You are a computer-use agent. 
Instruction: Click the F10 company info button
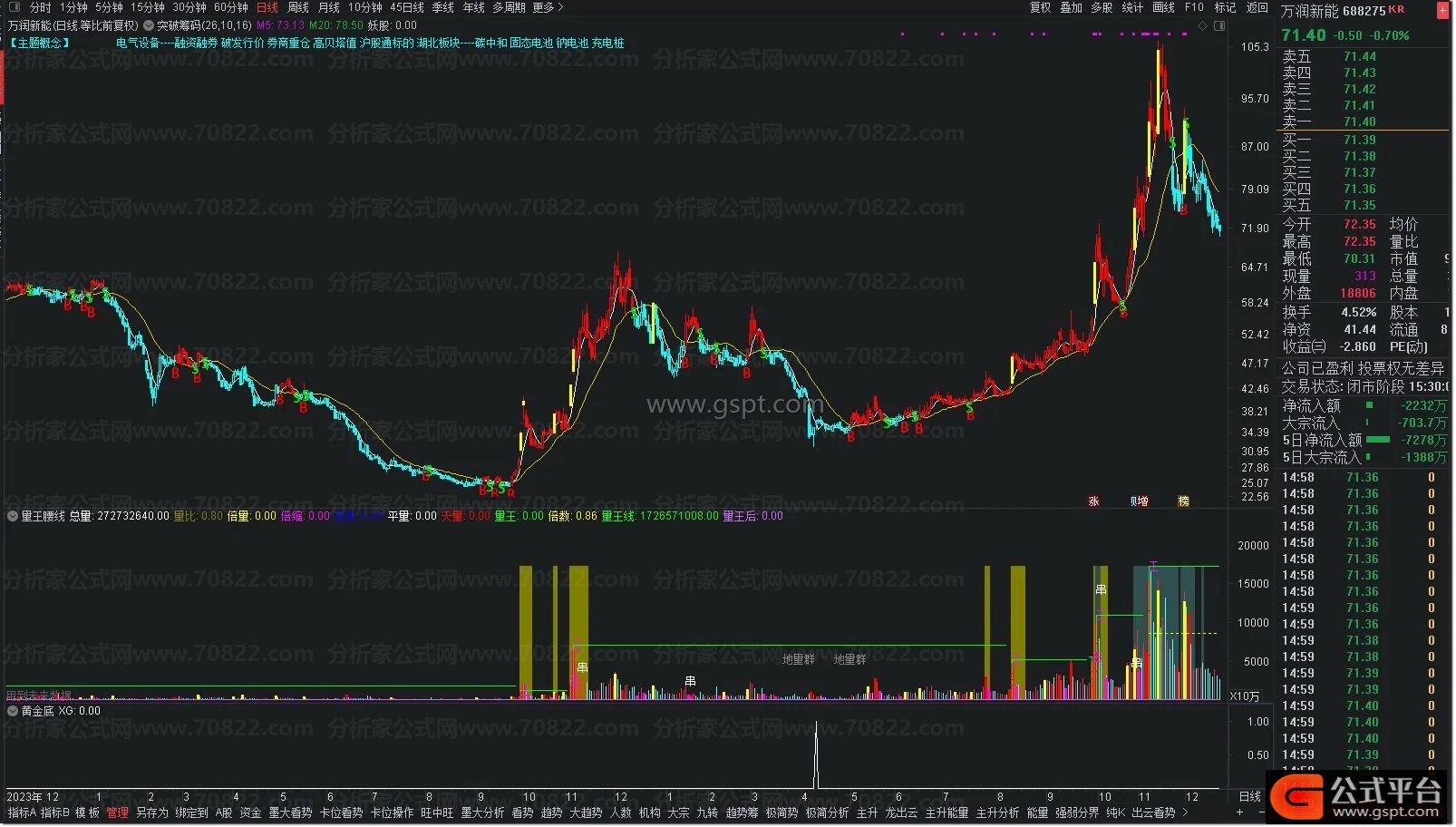click(x=1194, y=7)
